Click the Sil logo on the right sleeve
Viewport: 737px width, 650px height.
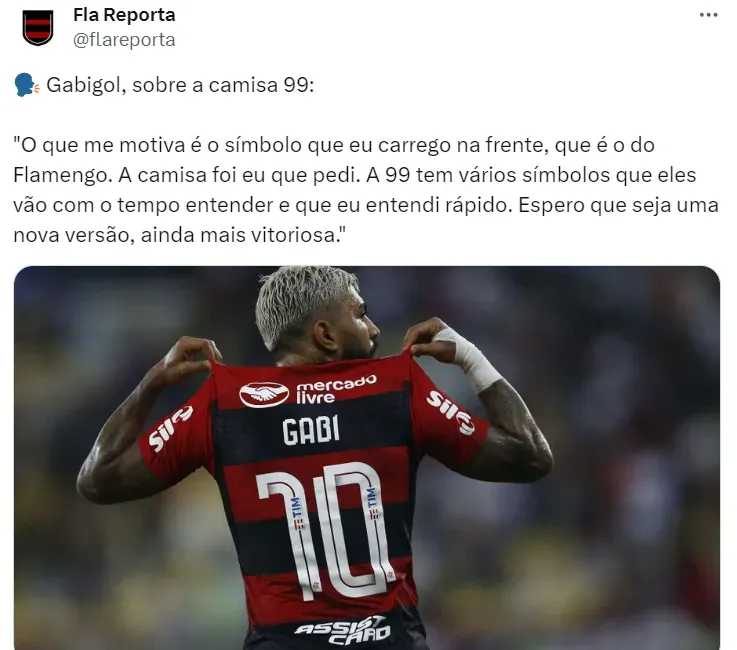[x=450, y=413]
